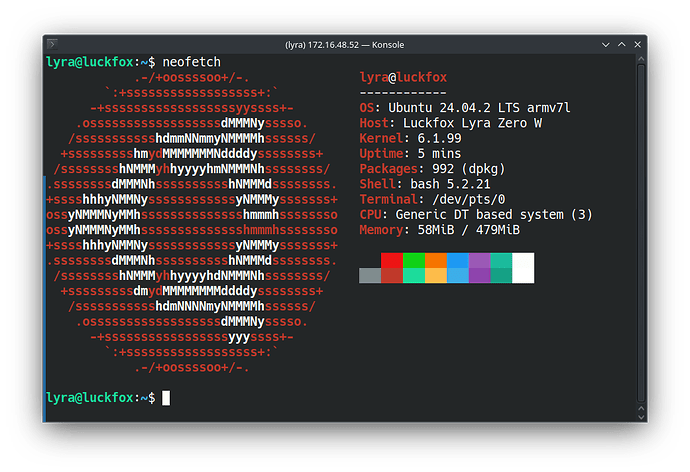
Task: Click the 'Host: Luckfox Lyra Zero W' line
Action: (451, 123)
